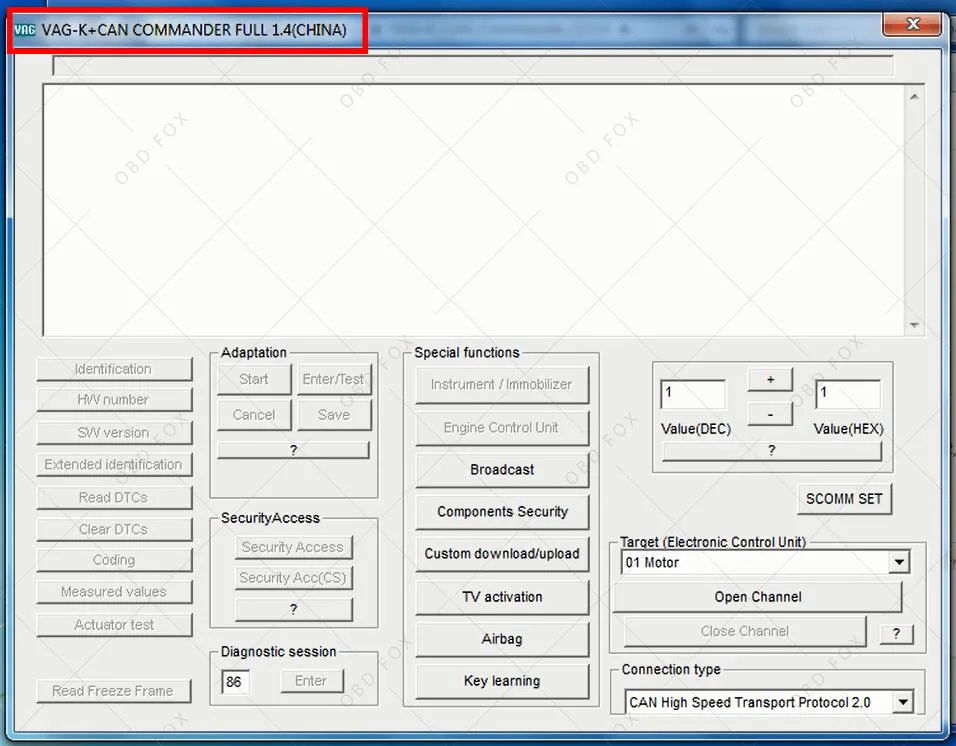
Task: Increase value with the plus button
Action: tap(770, 380)
